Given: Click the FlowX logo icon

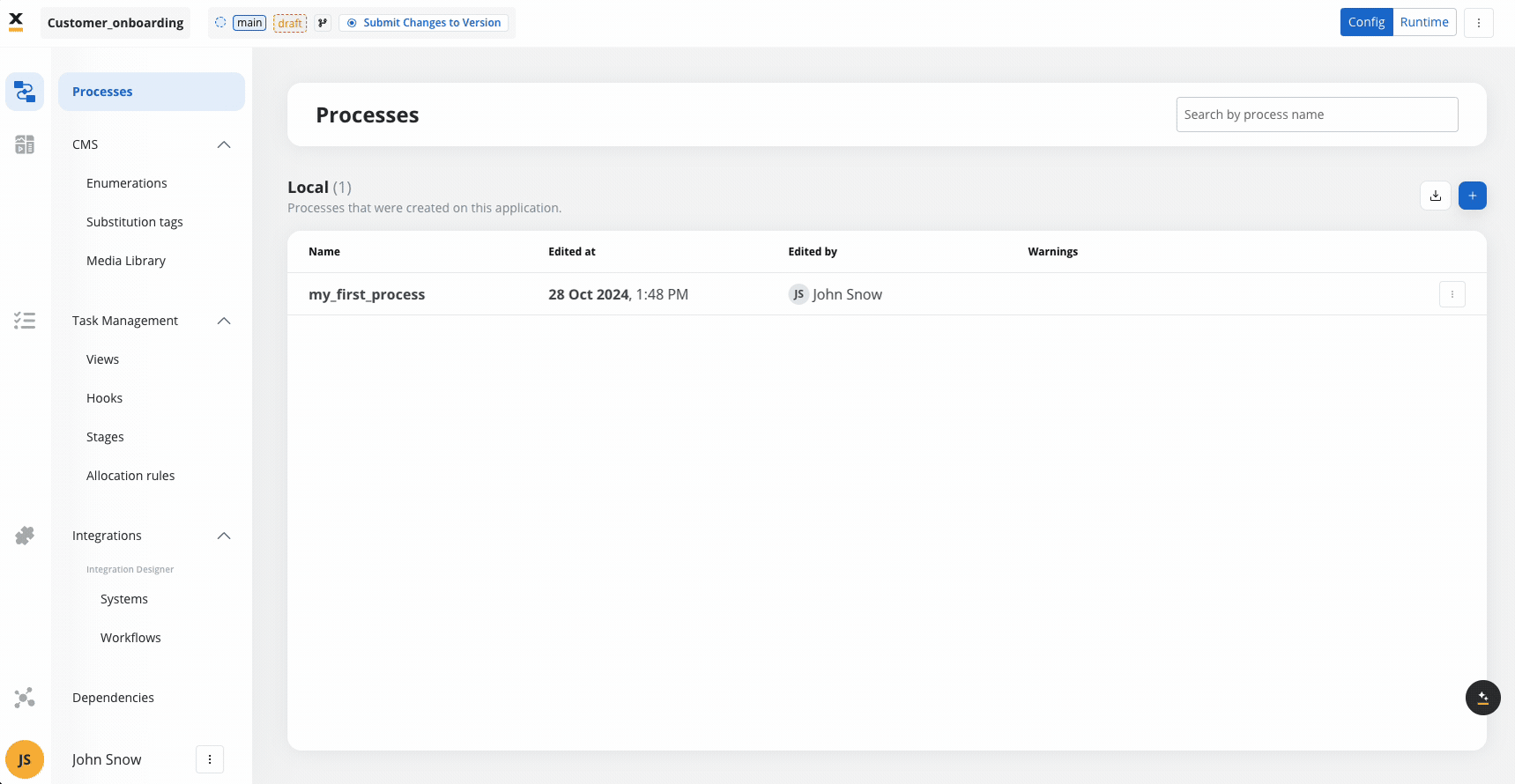Looking at the screenshot, I should (16, 22).
